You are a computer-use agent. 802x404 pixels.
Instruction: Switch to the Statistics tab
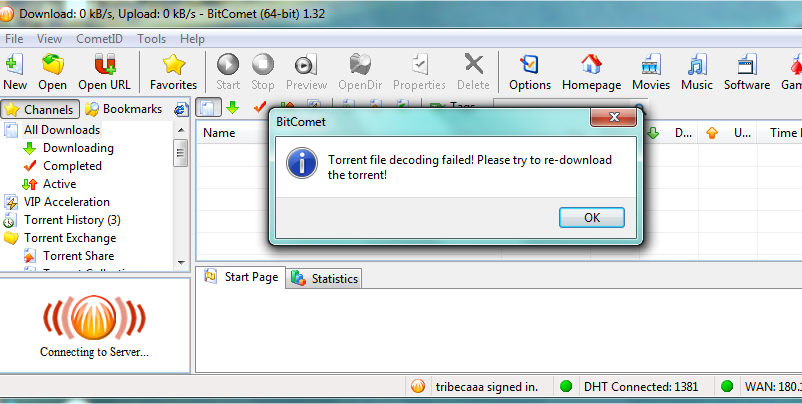pos(324,279)
